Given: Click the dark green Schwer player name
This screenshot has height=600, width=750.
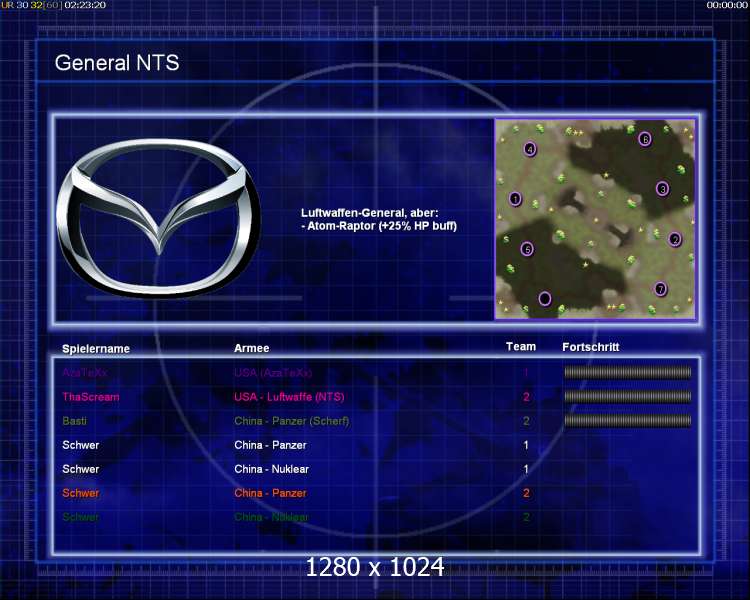Looking at the screenshot, I should click(80, 517).
